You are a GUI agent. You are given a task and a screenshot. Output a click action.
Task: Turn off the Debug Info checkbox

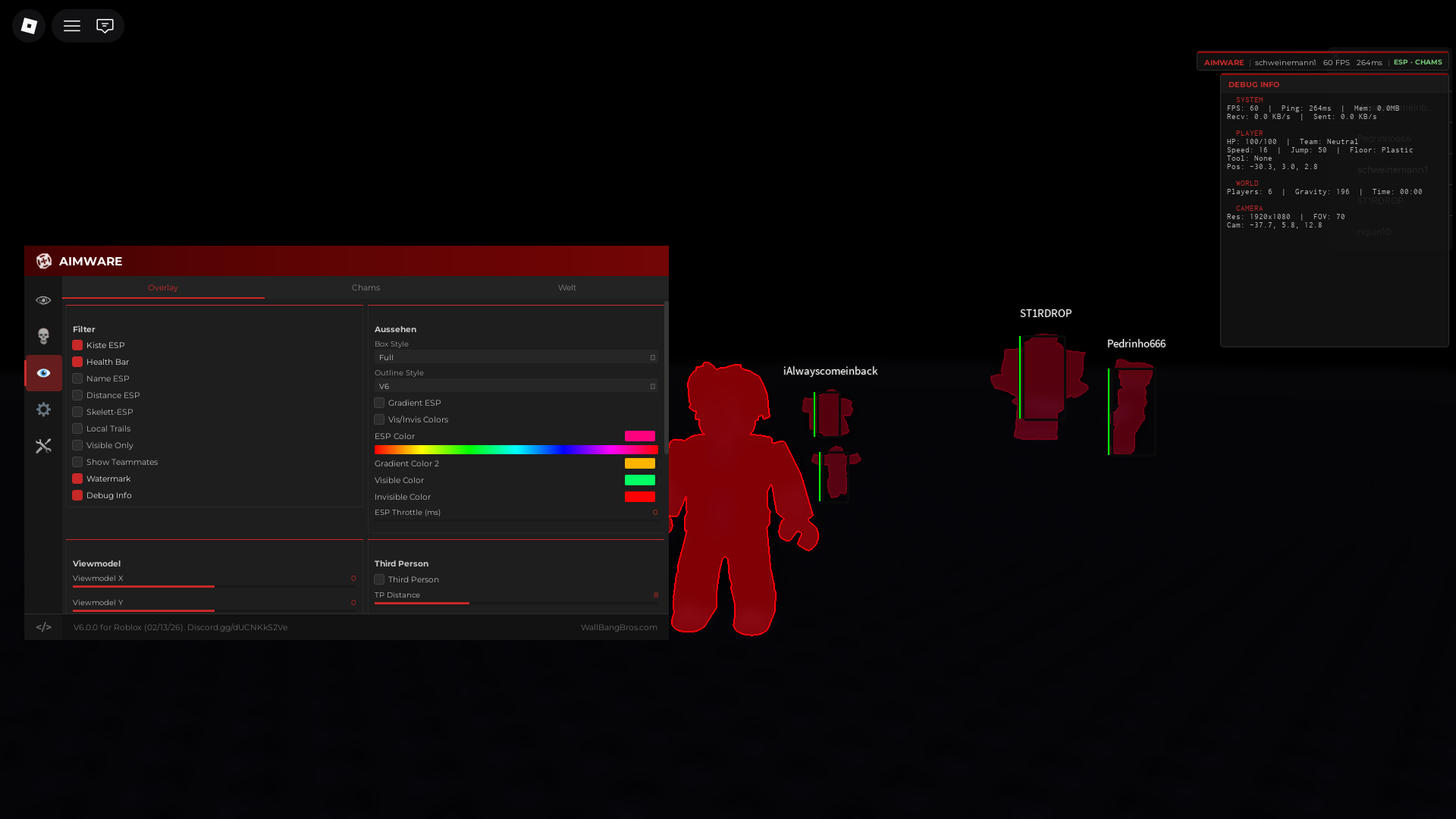[77, 495]
